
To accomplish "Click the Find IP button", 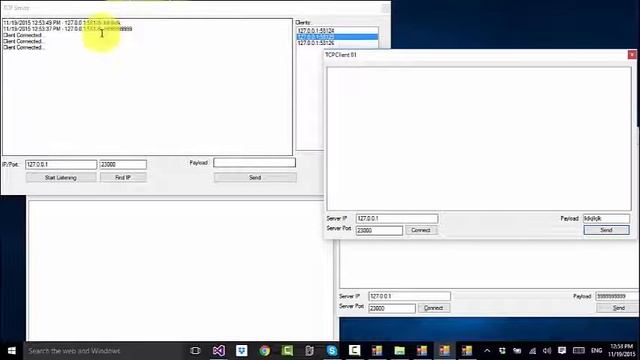I will (x=123, y=178).
